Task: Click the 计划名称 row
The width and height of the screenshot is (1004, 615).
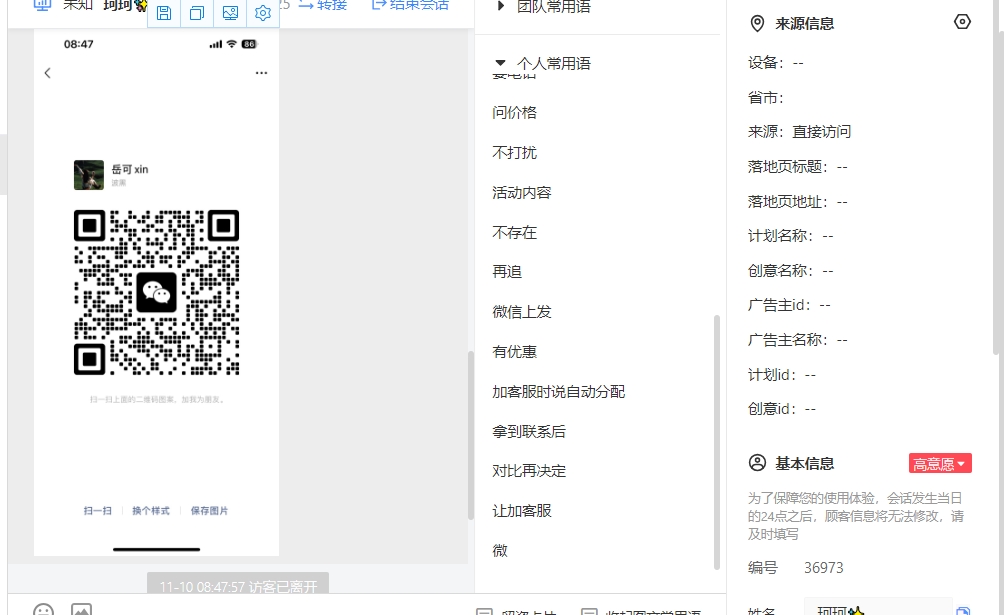Action: coord(791,236)
